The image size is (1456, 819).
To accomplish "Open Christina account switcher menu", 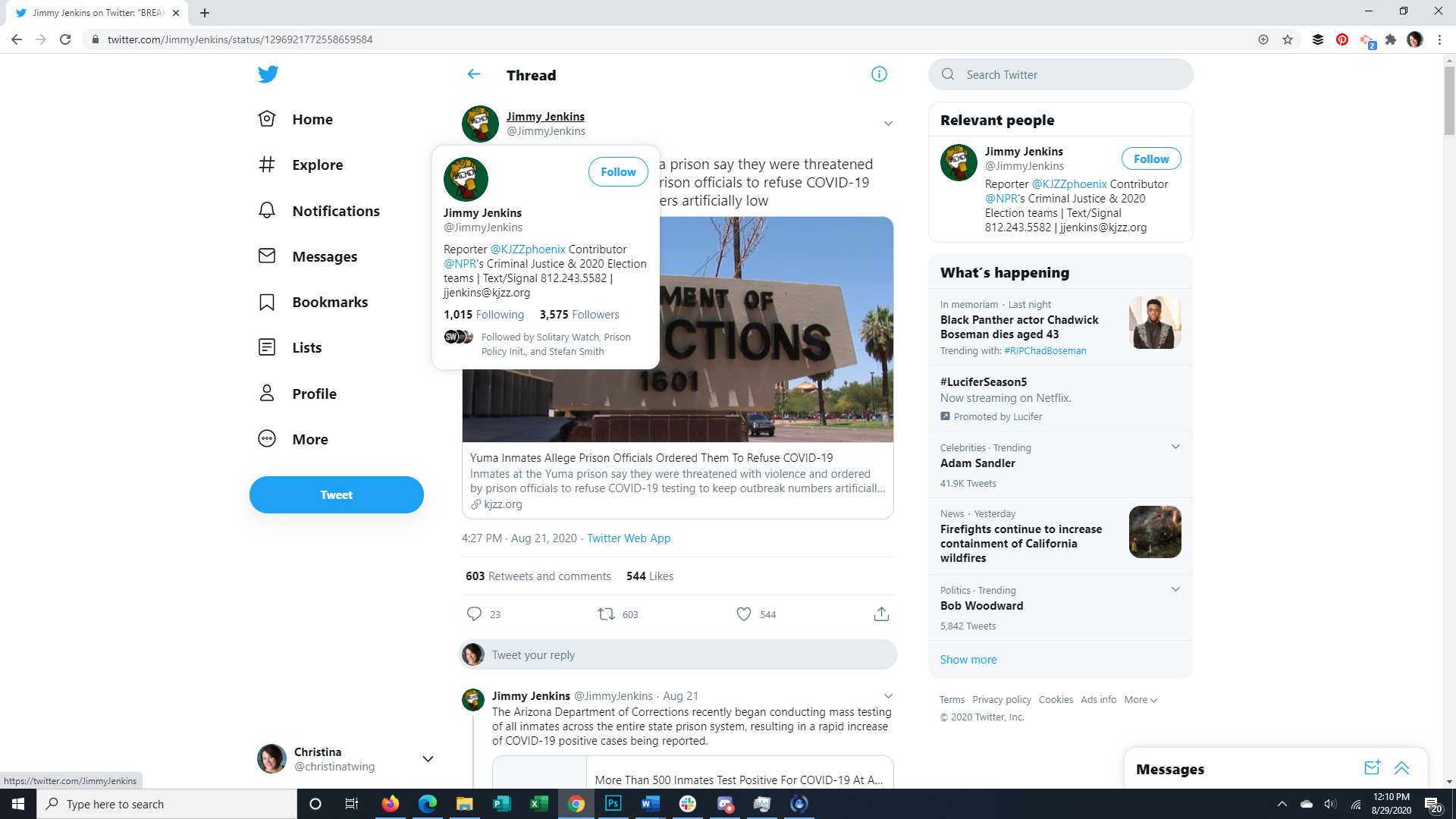I will pos(428,759).
